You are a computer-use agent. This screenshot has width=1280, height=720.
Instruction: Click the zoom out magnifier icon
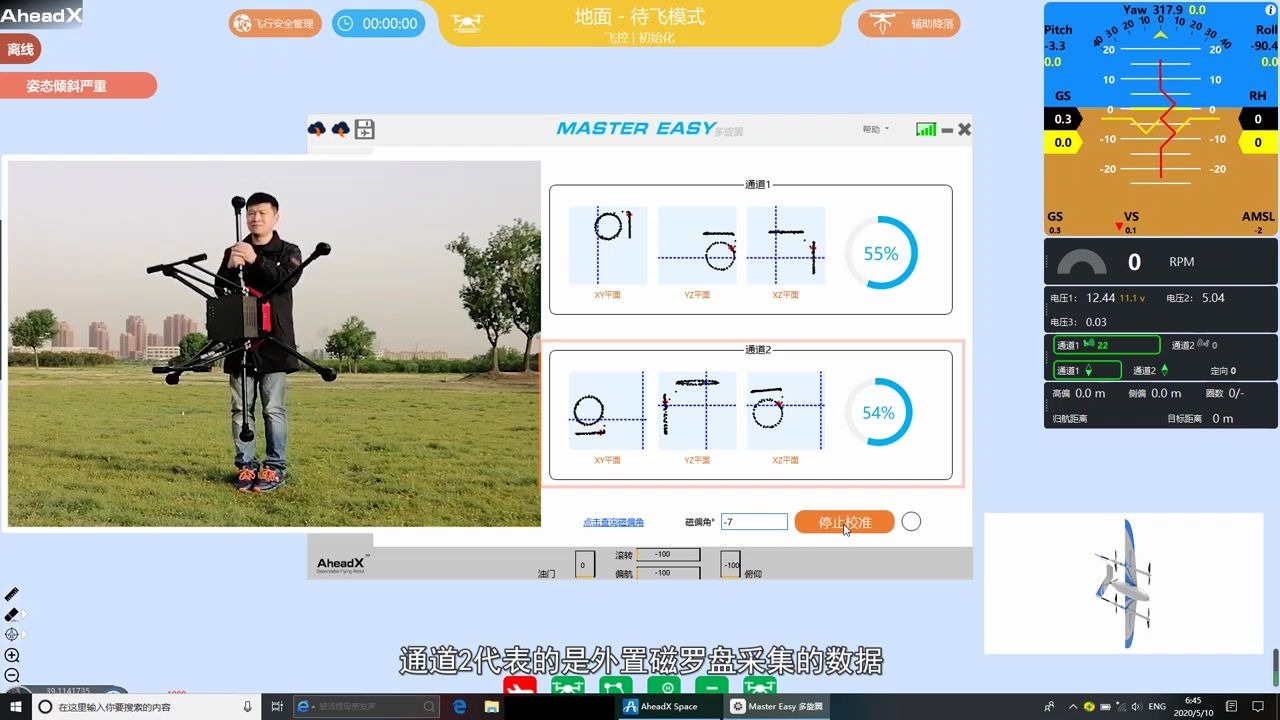[x=12, y=675]
